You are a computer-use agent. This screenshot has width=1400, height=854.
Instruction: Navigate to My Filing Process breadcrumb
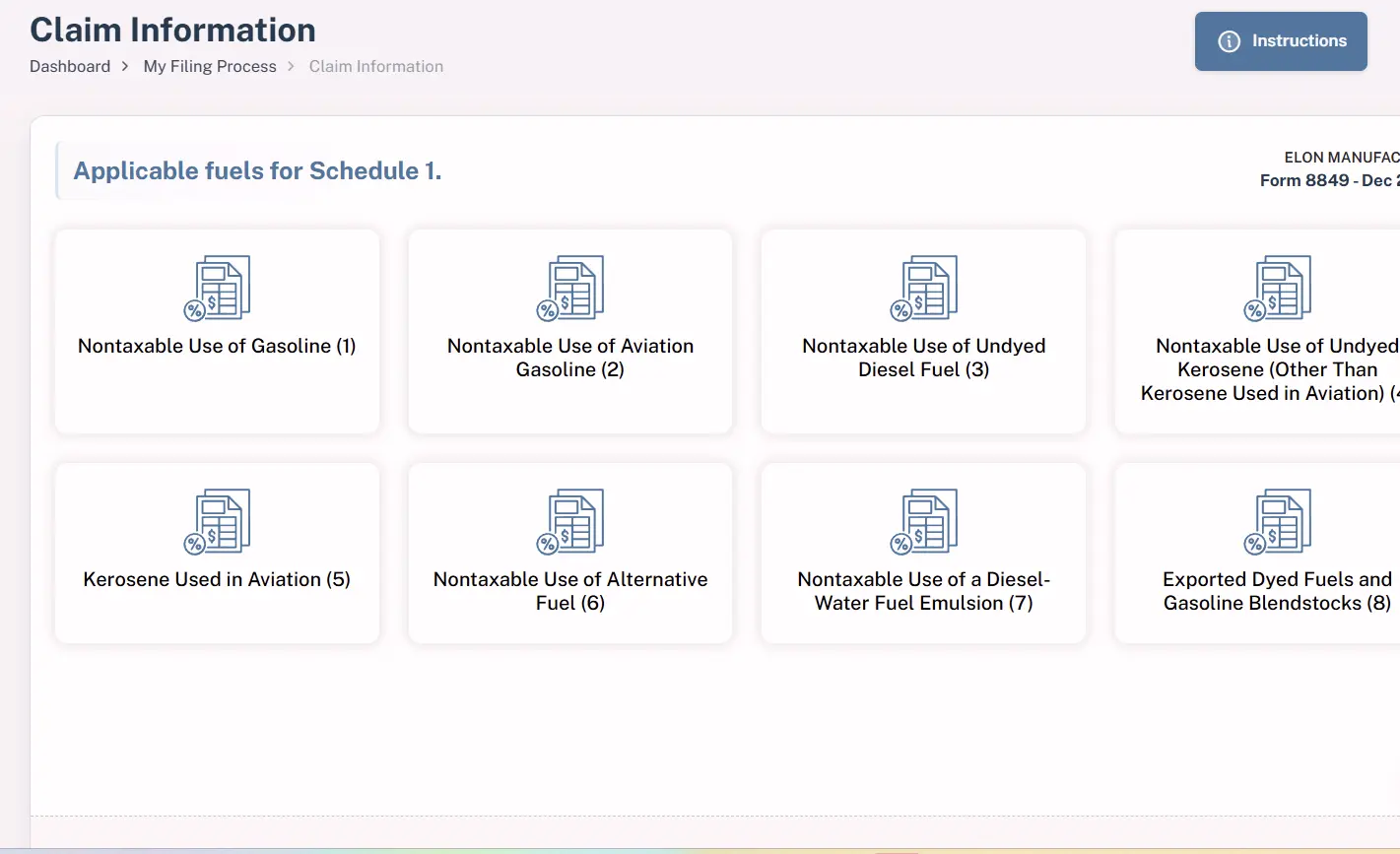210,67
